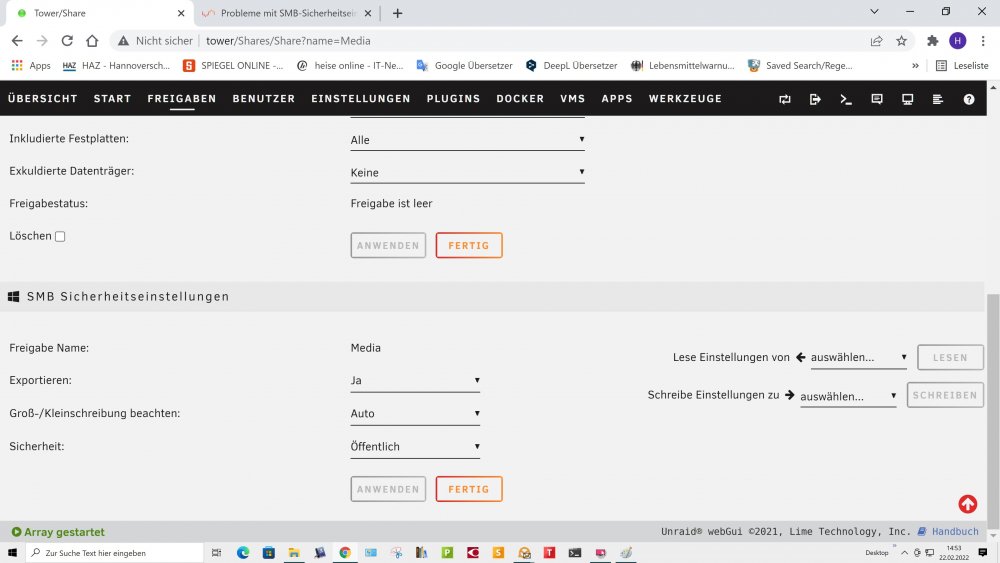Image resolution: width=1000 pixels, height=563 pixels.
Task: Click the upper FERTIG button
Action: tap(469, 245)
